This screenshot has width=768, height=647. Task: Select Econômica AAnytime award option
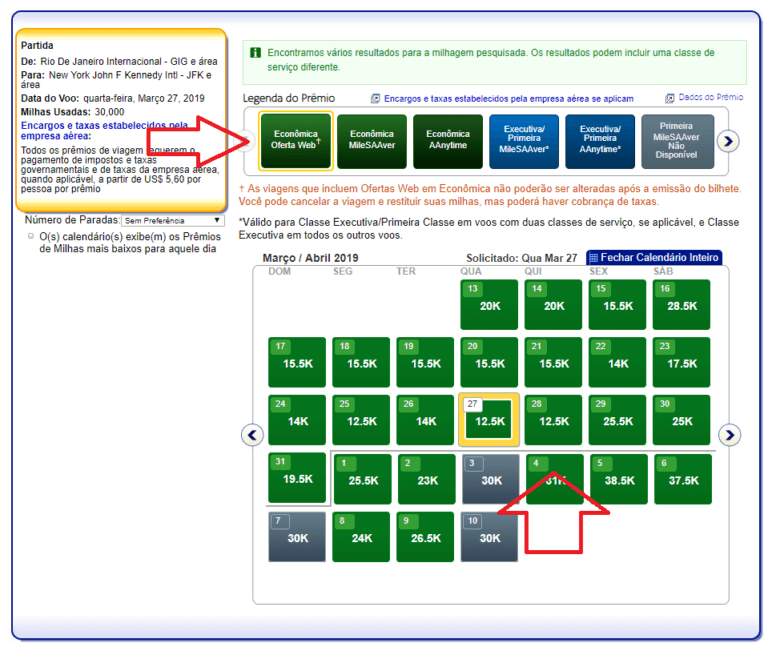pos(447,140)
